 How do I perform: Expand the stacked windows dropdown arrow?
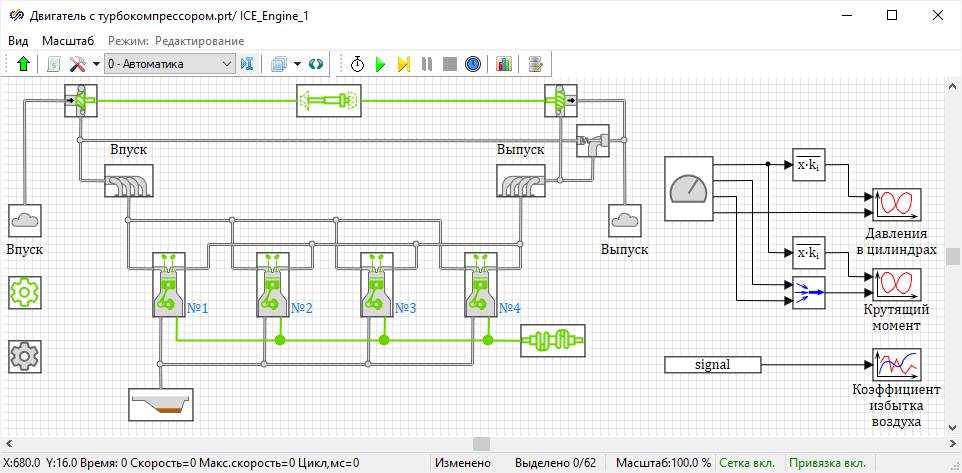297,64
